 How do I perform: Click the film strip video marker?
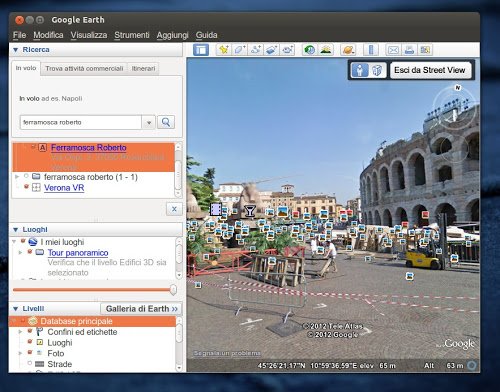point(216,210)
